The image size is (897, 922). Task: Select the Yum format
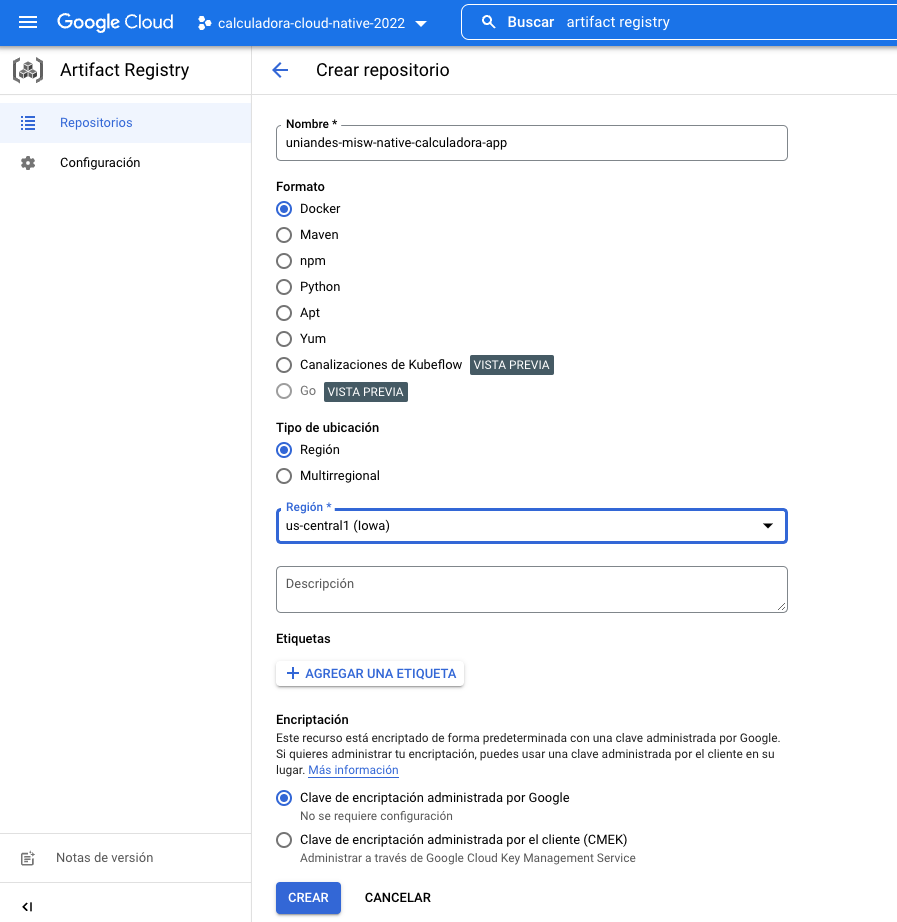pyautogui.click(x=284, y=339)
